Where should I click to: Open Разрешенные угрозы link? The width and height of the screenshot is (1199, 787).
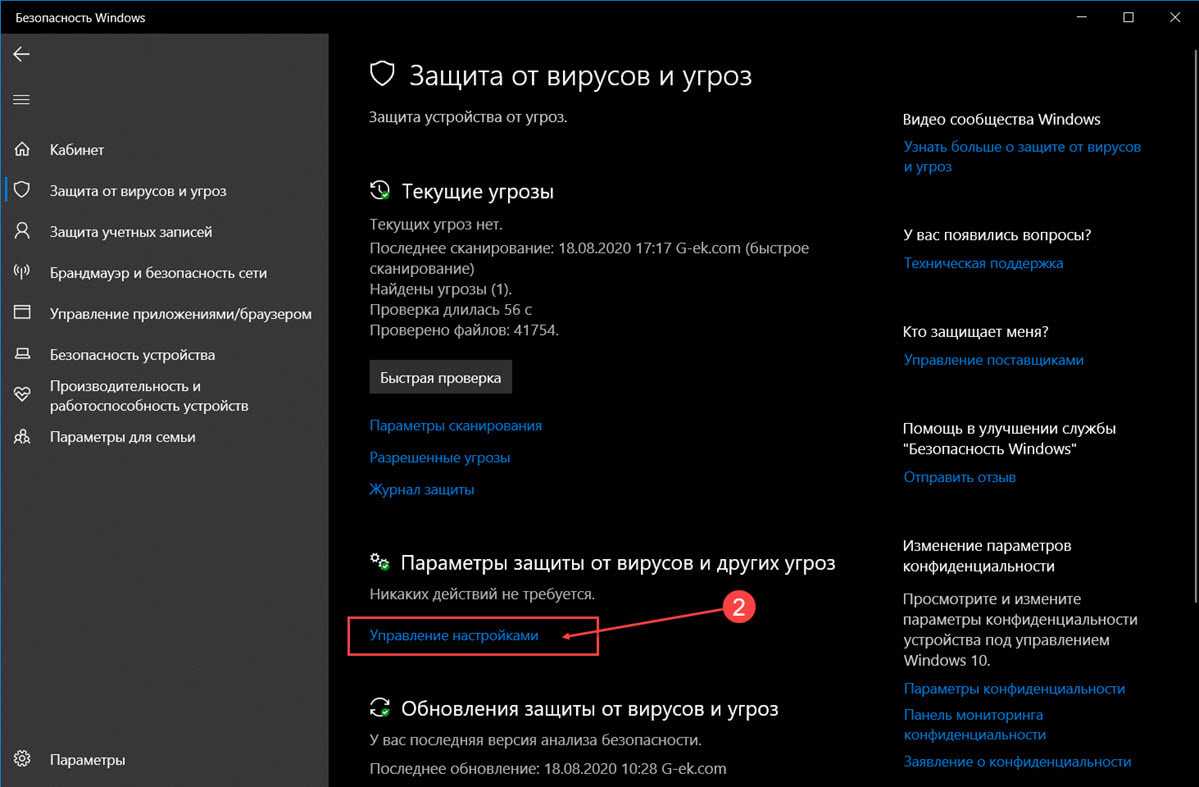440,457
